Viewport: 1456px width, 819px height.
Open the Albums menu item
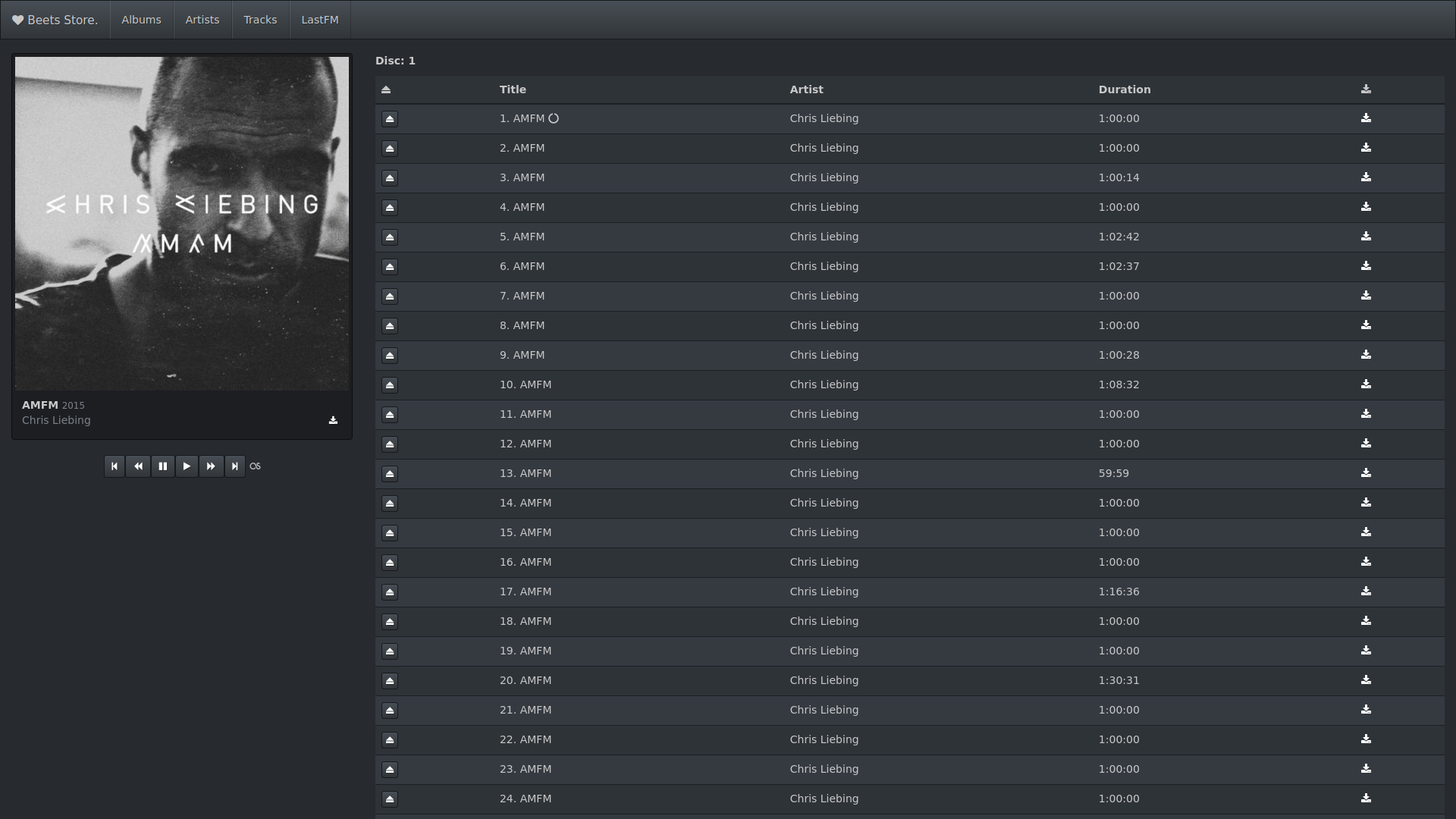pos(141,20)
